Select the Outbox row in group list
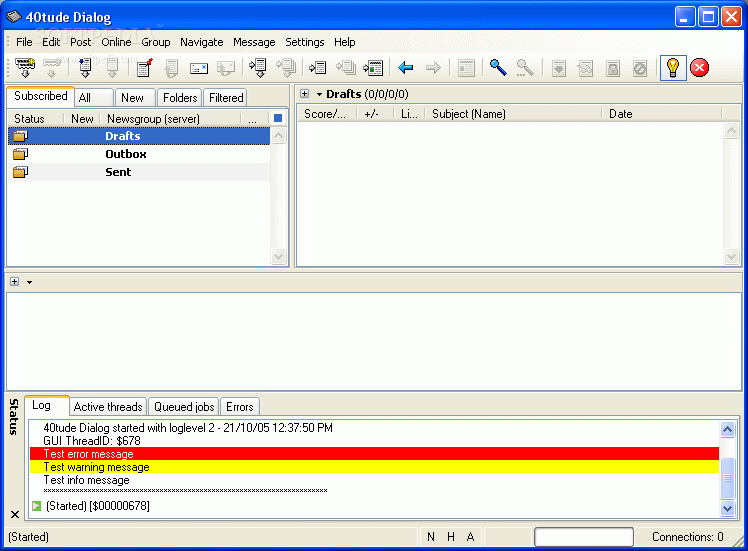This screenshot has width=748, height=551. (139, 154)
